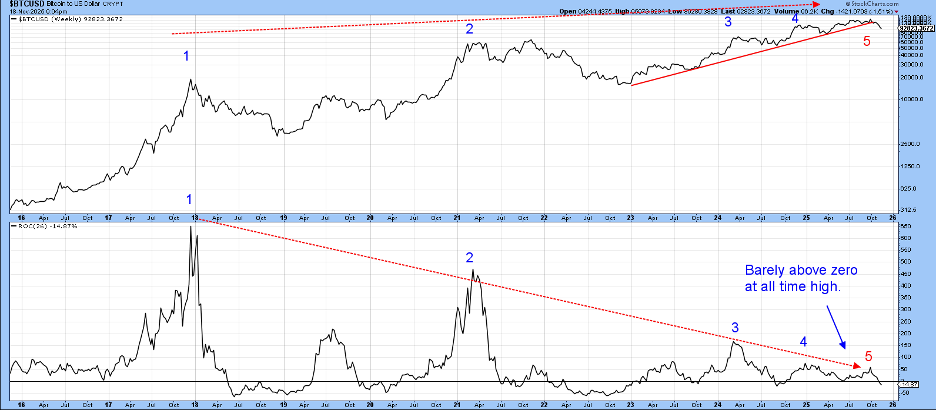Viewport: 936px width, 410px height.
Task: Click red label 5 on the ROC panel
Action: pyautogui.click(x=867, y=355)
